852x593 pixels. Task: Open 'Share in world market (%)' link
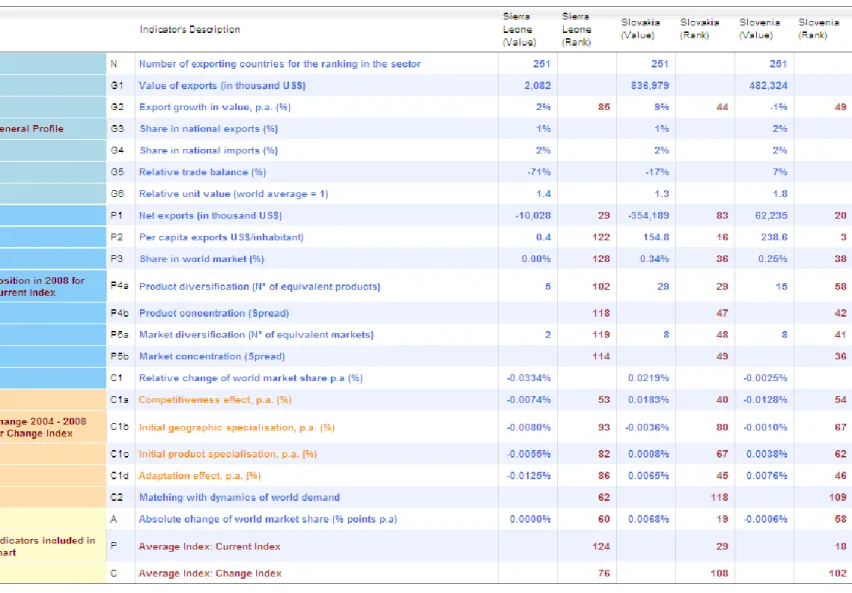[202, 259]
